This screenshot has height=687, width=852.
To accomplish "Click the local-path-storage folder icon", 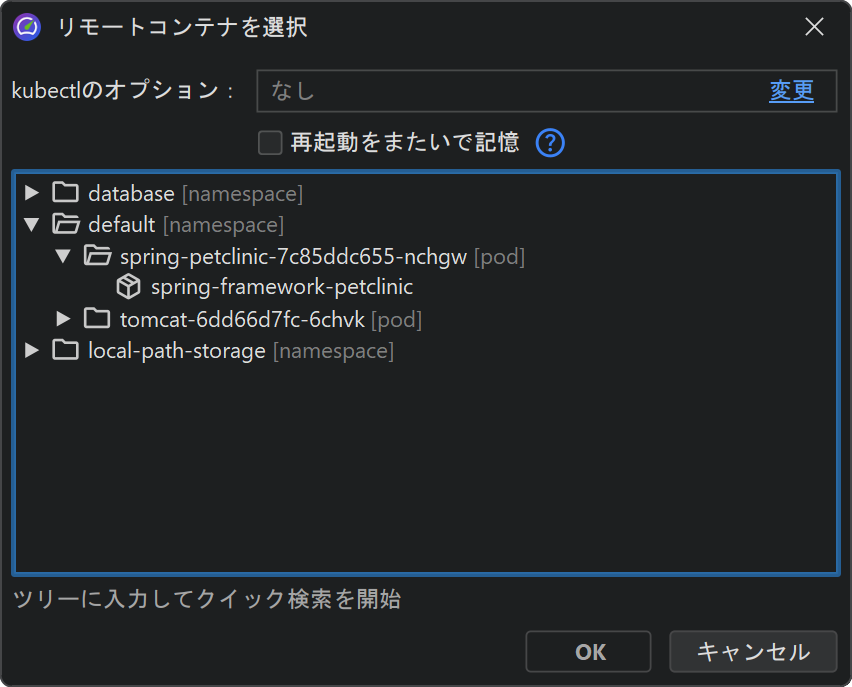I will point(65,350).
